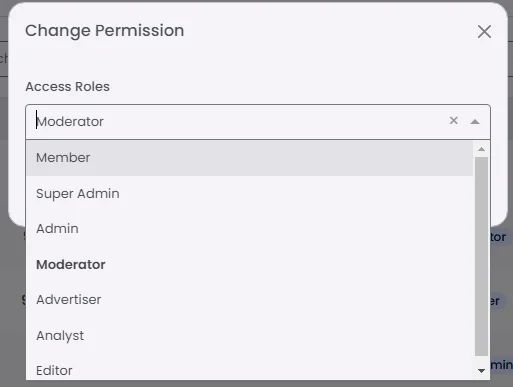Select the bold Moderator option
This screenshot has height=387, width=513.
(x=249, y=264)
